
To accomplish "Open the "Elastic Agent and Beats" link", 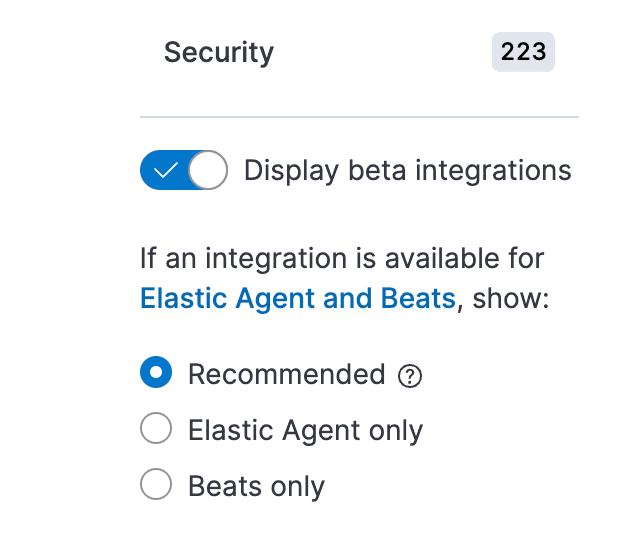I will (x=297, y=298).
